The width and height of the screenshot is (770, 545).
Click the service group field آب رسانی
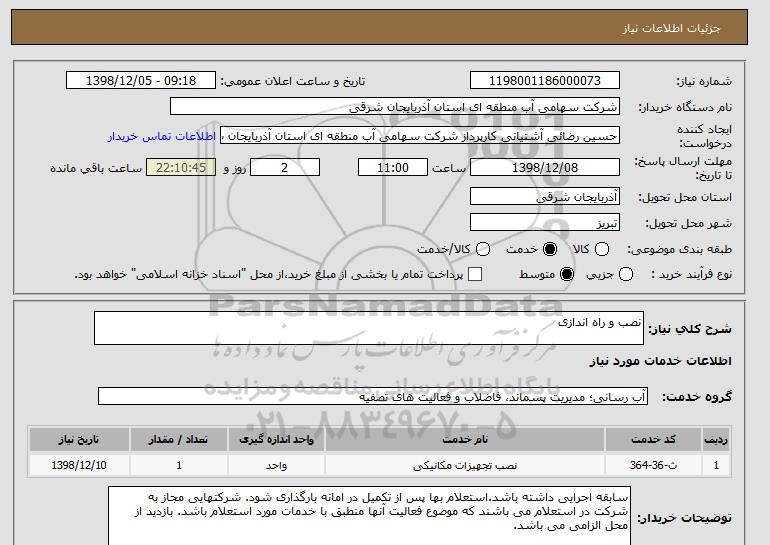point(372,396)
